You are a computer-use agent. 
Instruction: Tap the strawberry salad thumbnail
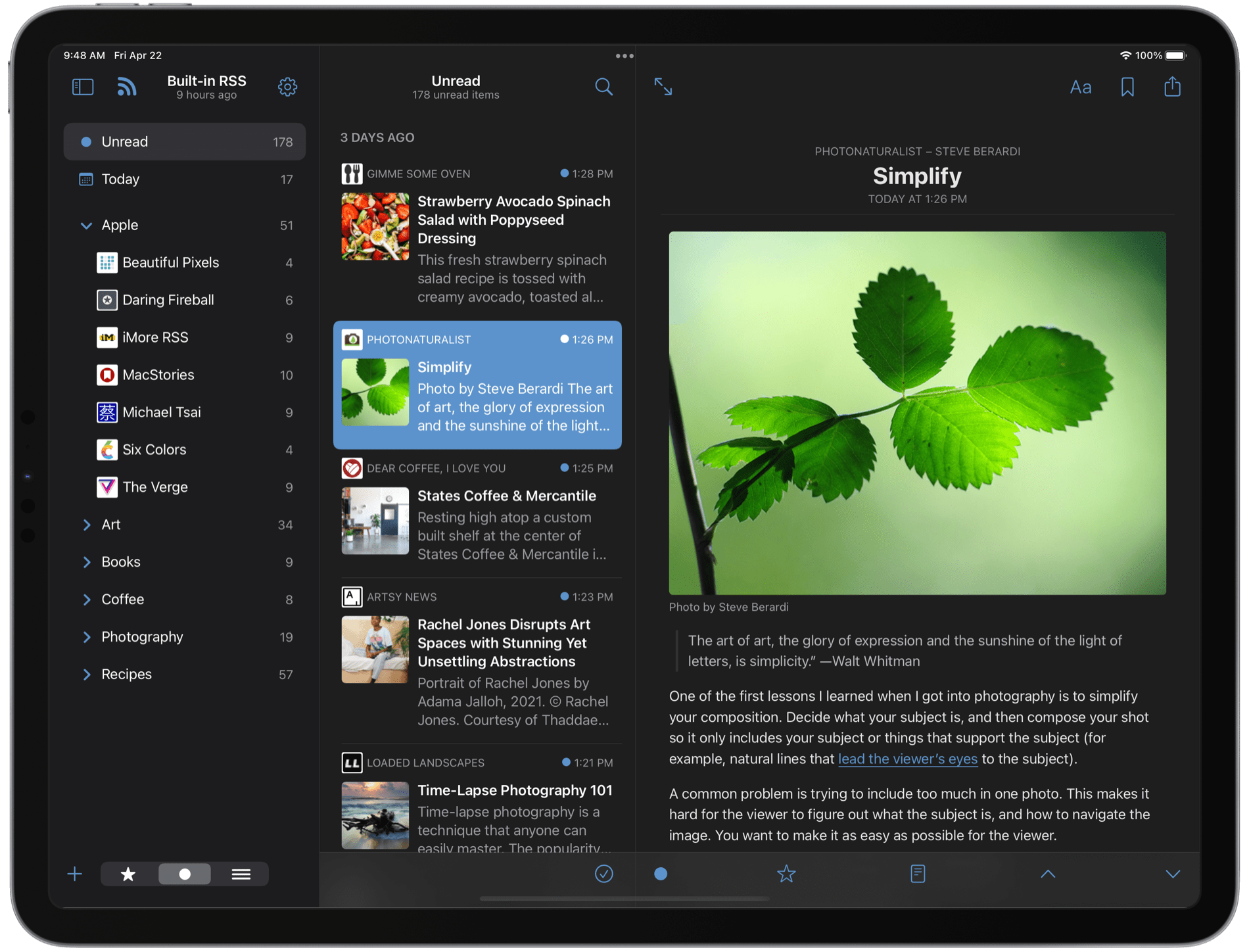(x=375, y=226)
